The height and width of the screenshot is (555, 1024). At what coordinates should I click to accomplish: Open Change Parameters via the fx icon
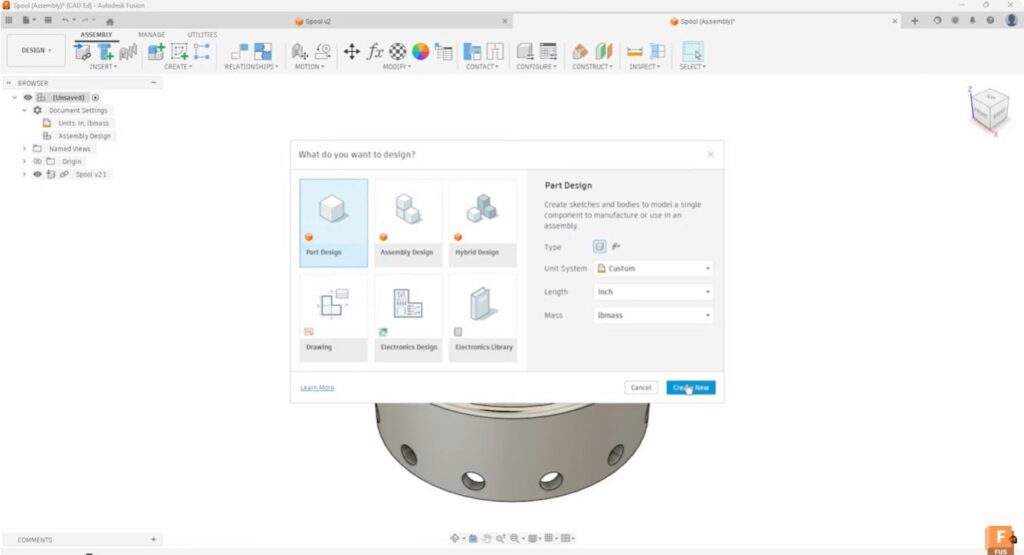click(x=375, y=52)
